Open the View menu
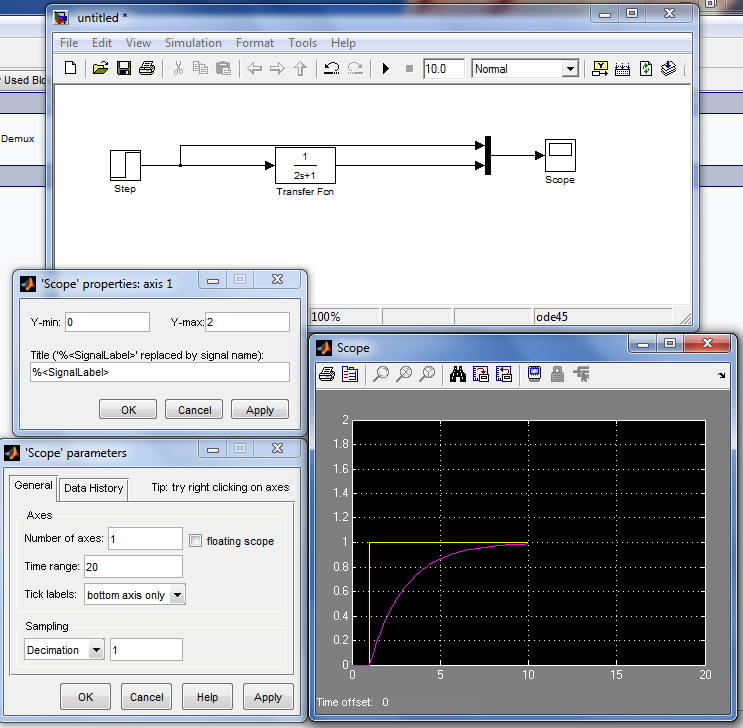Viewport: 743px width, 728px height. pyautogui.click(x=138, y=43)
